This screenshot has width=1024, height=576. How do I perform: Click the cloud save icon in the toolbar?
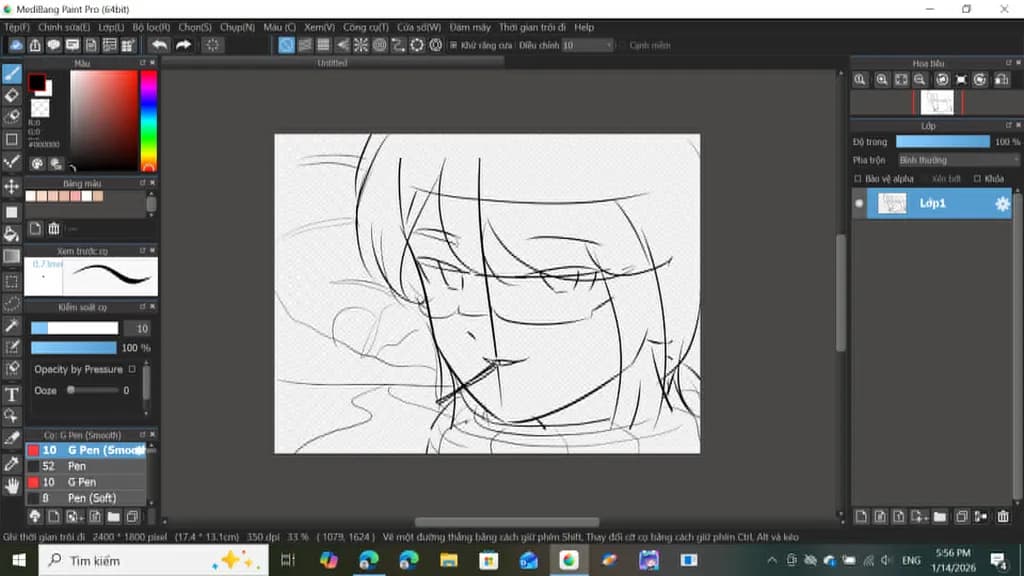(16, 45)
